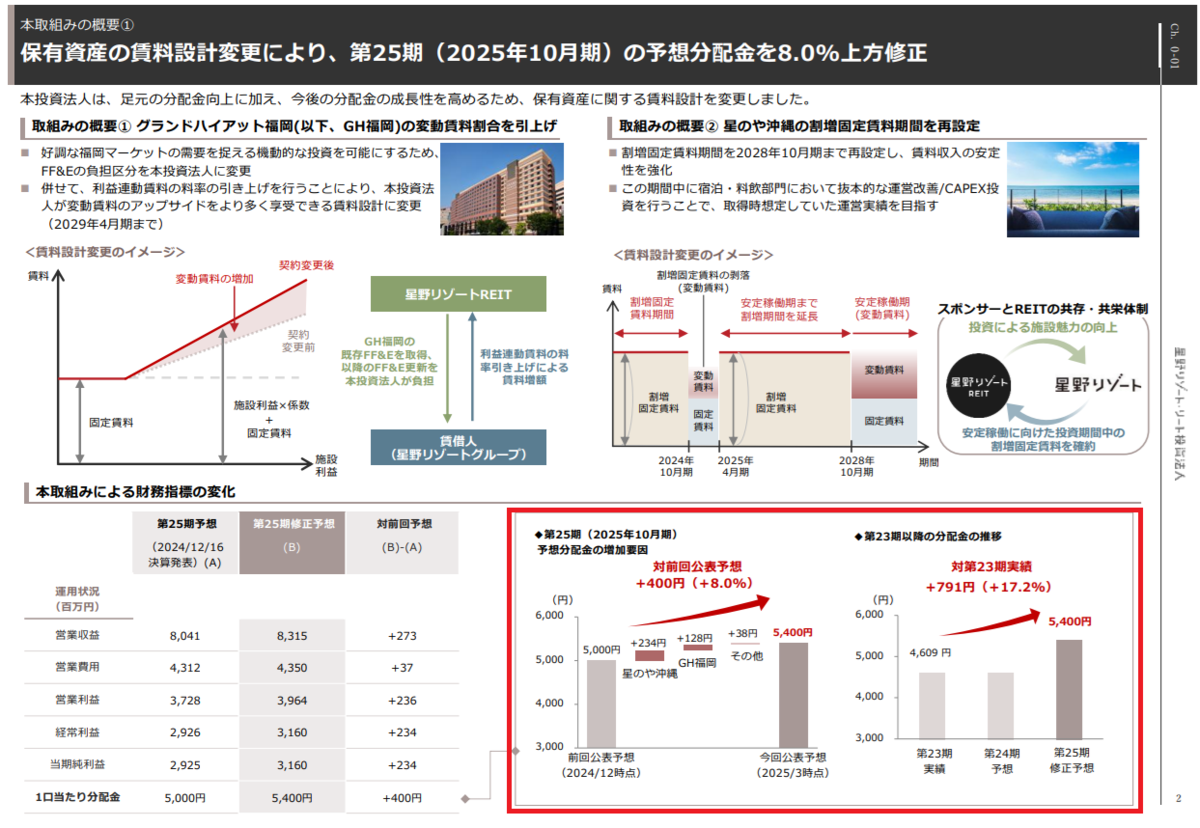Click the 星野リゾート wordmark logo in the cycle diagram
This screenshot has width=1200, height=828.
coord(1098,386)
